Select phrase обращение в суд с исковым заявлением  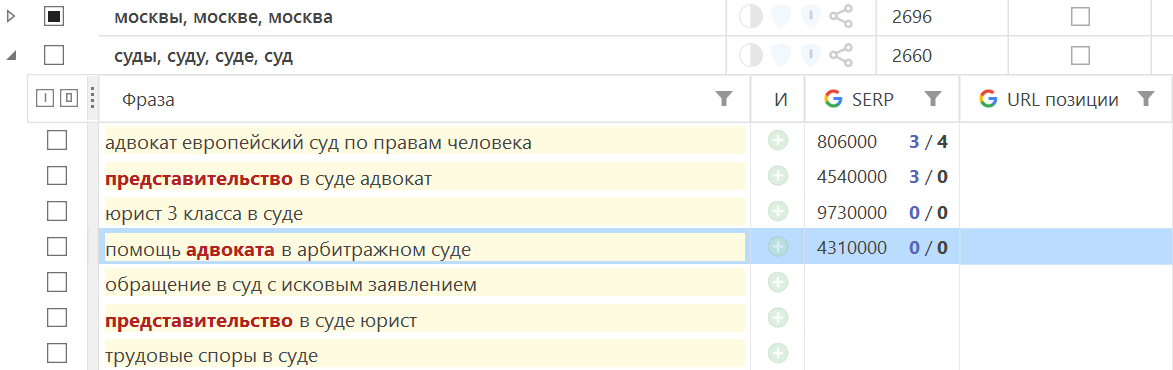click(291, 285)
